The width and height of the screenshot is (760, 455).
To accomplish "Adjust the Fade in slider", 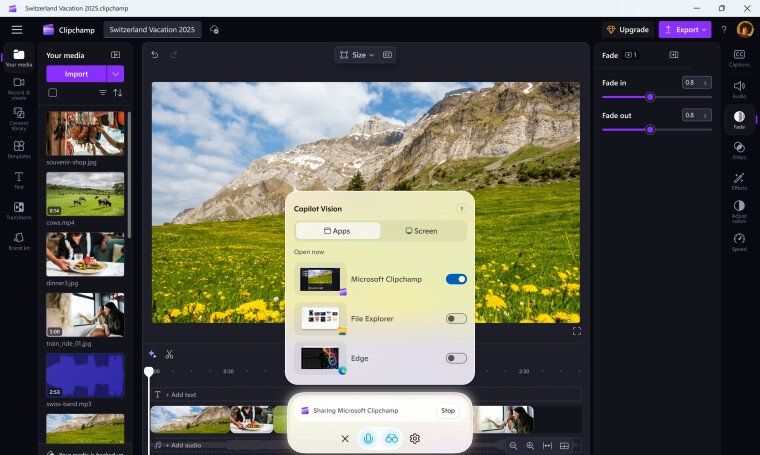I will pyautogui.click(x=650, y=97).
